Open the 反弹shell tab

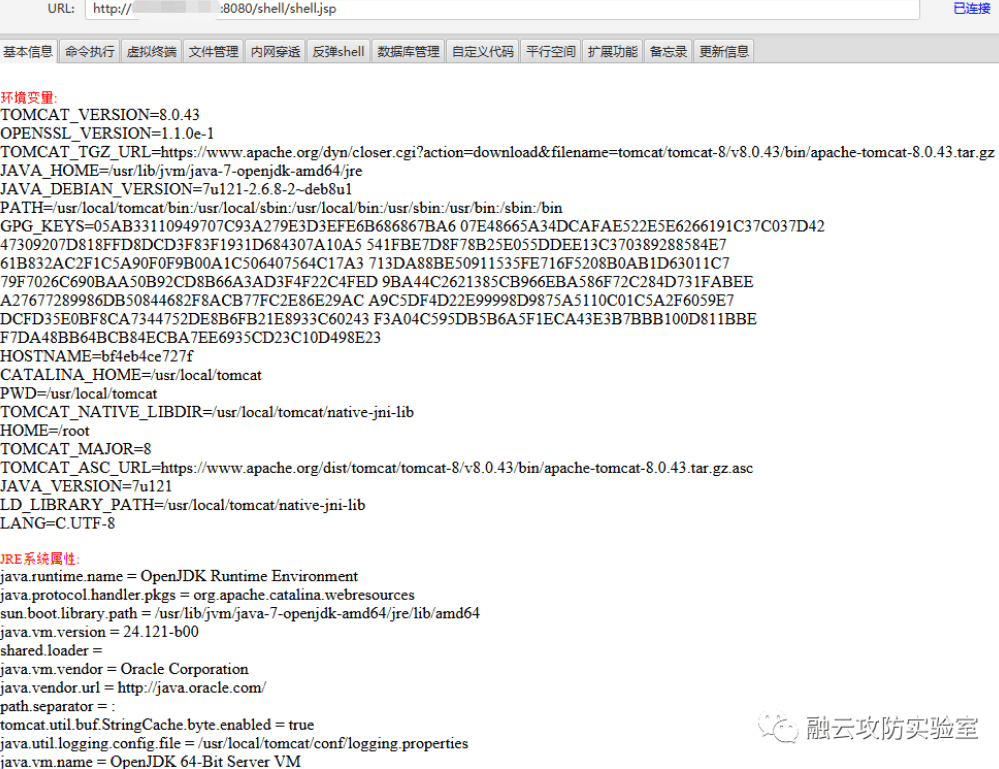tap(338, 51)
